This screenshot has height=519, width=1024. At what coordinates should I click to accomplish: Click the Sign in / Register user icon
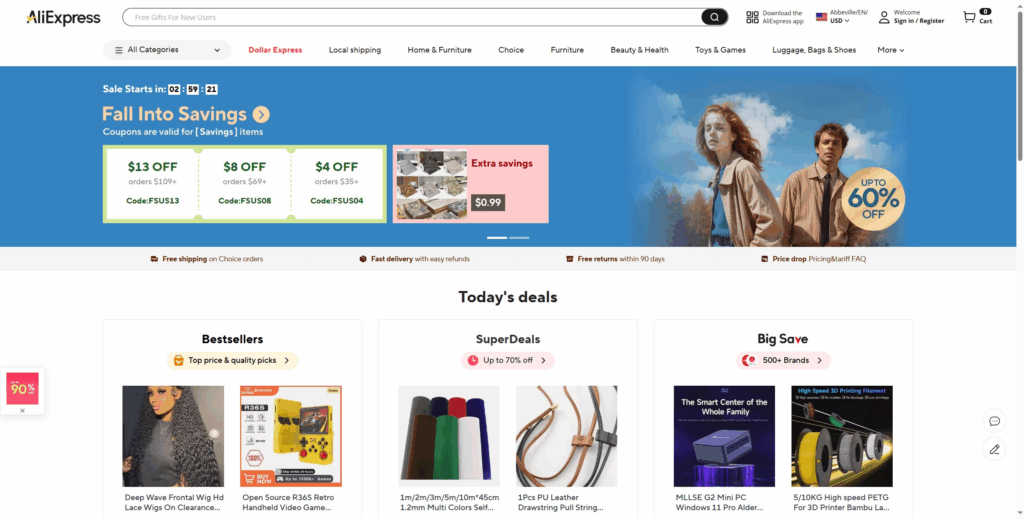[x=884, y=17]
